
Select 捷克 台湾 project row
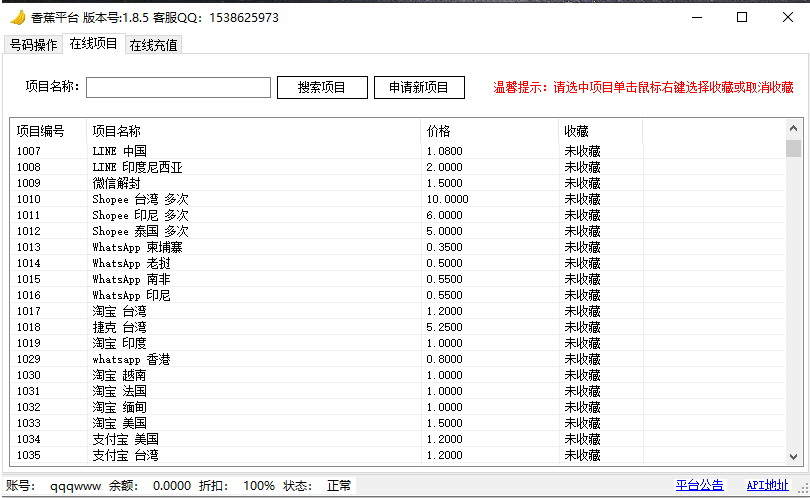click(398, 327)
